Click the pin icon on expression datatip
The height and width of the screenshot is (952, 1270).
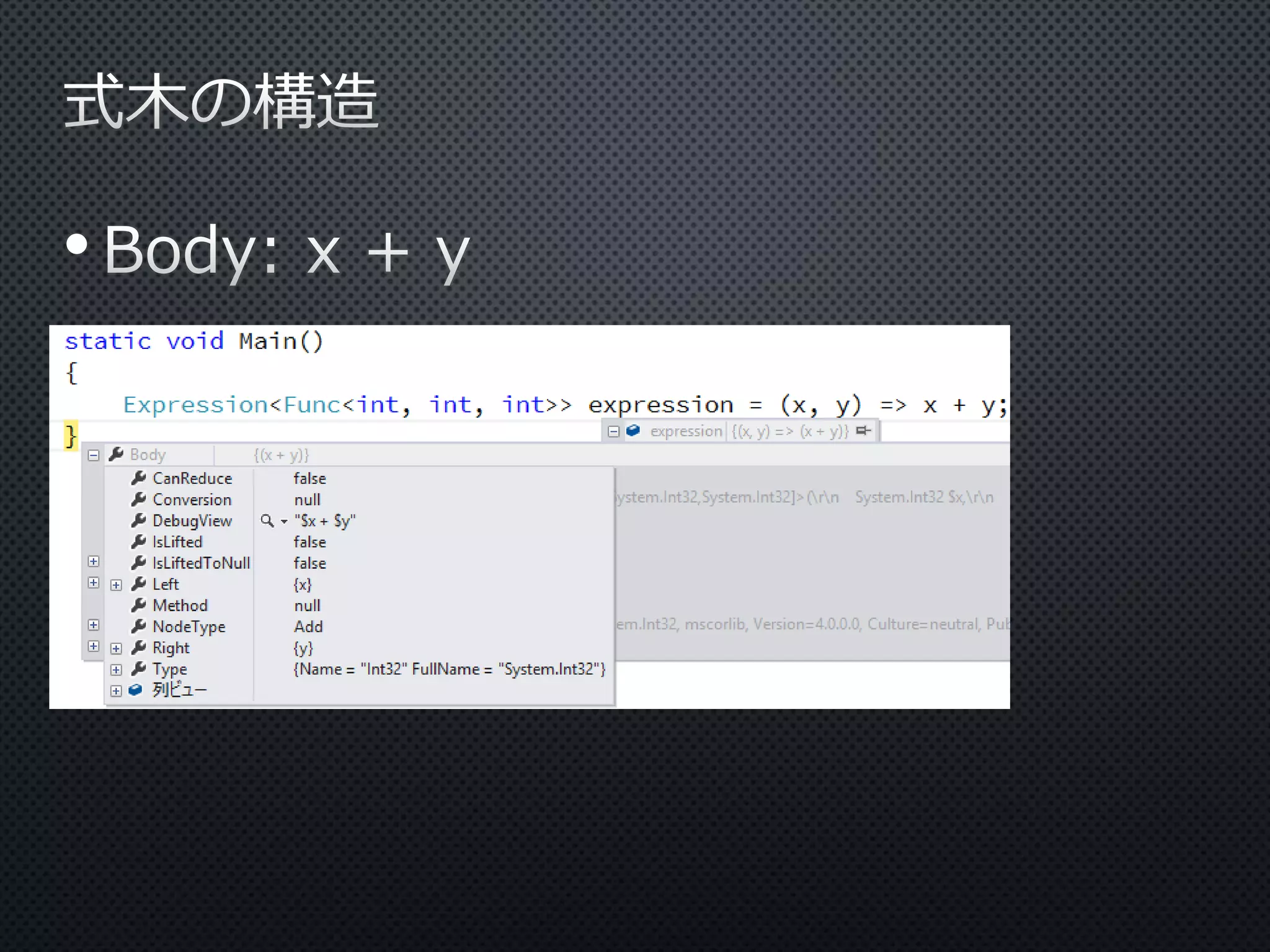[863, 431]
